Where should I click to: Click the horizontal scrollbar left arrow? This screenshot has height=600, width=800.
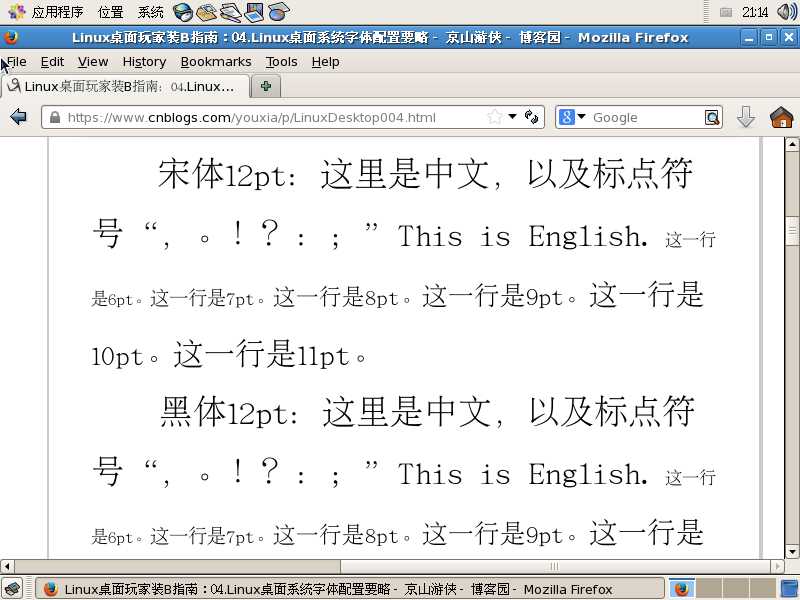[7, 566]
